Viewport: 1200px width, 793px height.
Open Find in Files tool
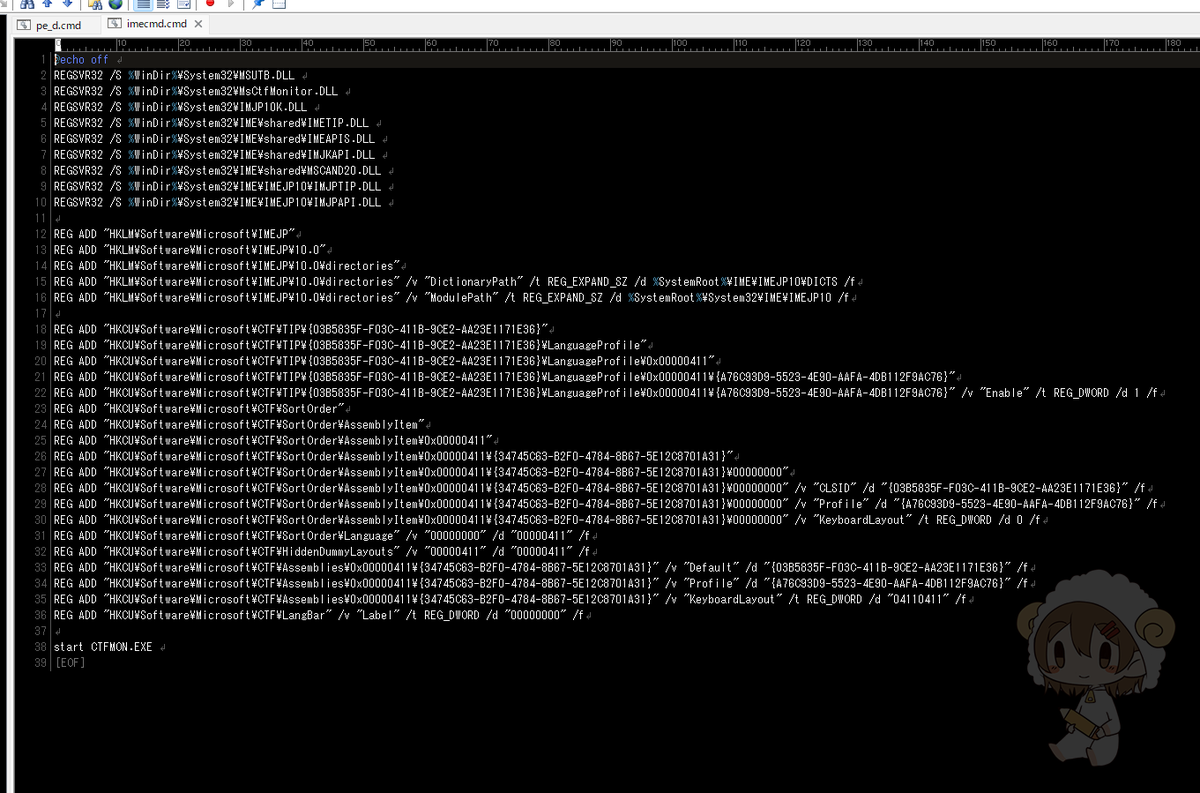click(93, 6)
